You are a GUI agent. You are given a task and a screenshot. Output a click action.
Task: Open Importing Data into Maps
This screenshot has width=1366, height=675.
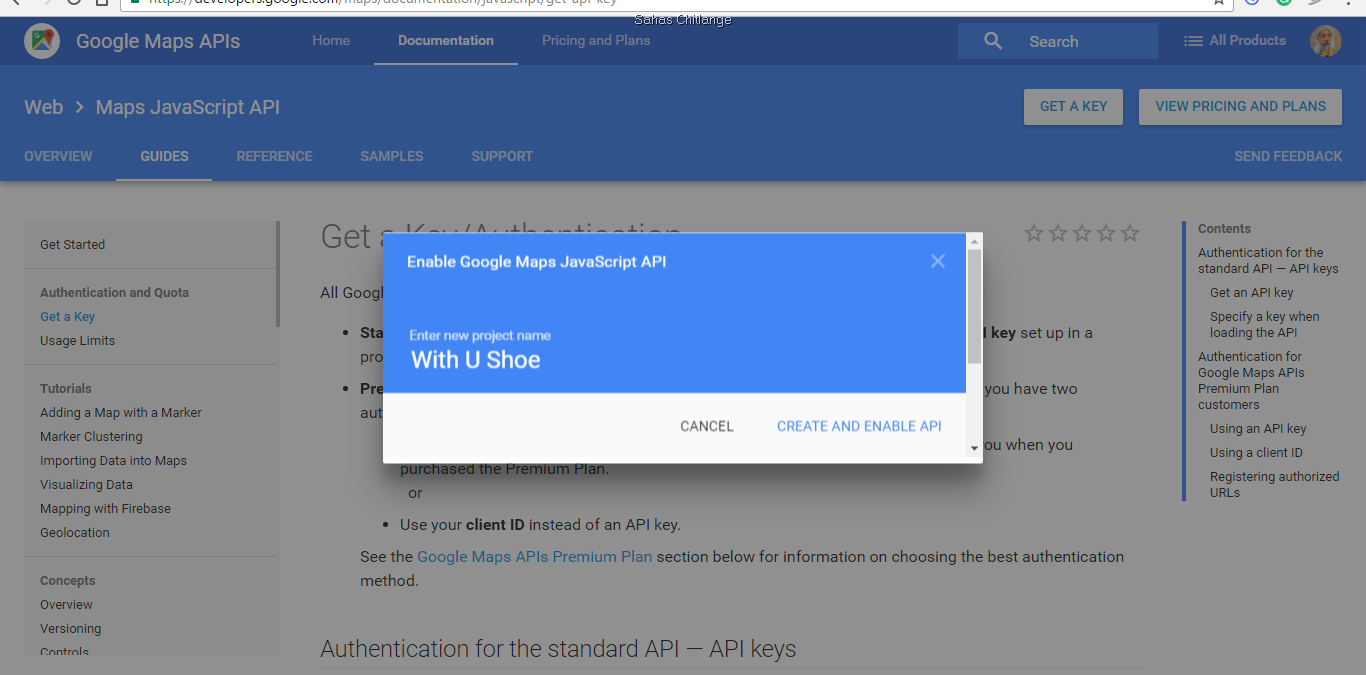coord(113,460)
